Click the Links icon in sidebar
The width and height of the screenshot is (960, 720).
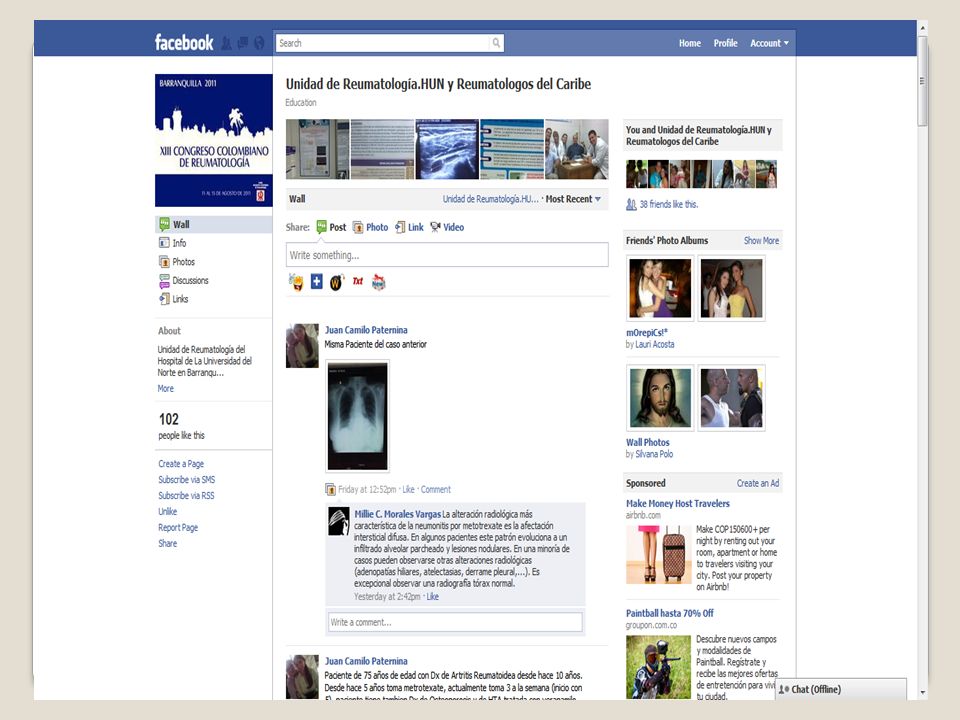click(164, 299)
